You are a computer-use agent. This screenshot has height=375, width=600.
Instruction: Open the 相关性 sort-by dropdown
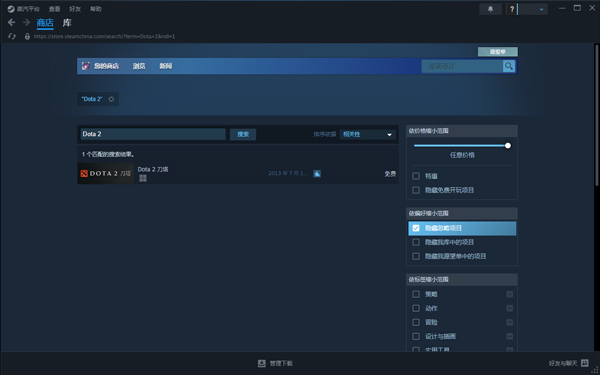click(367, 134)
